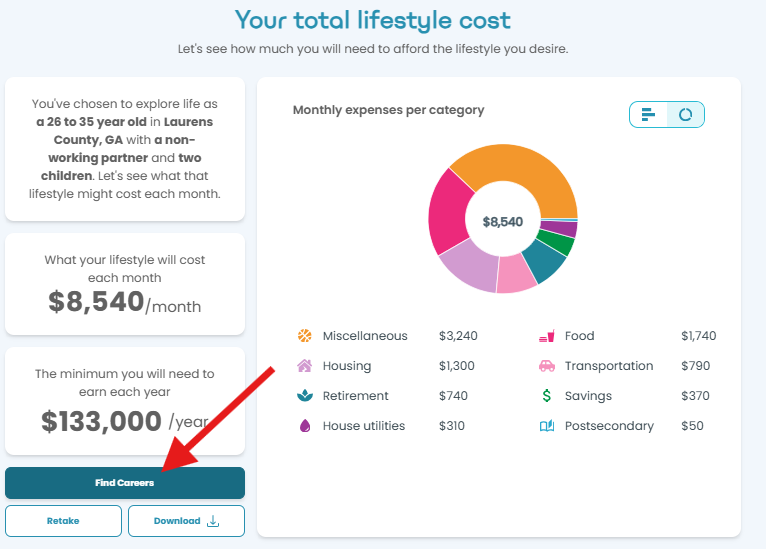Switch to donut chart view

click(x=685, y=114)
